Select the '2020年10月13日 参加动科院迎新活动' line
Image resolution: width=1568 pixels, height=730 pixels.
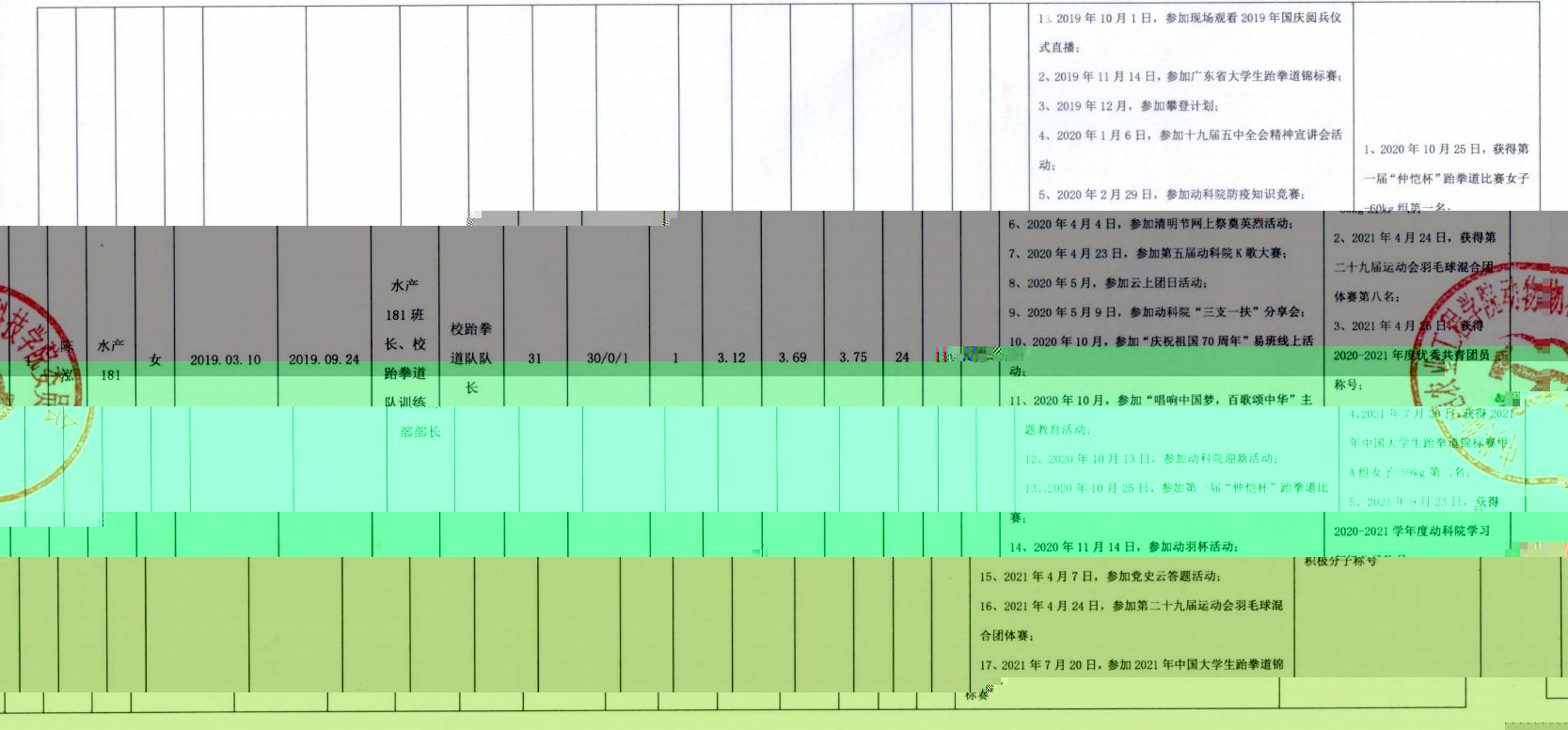click(x=1152, y=459)
